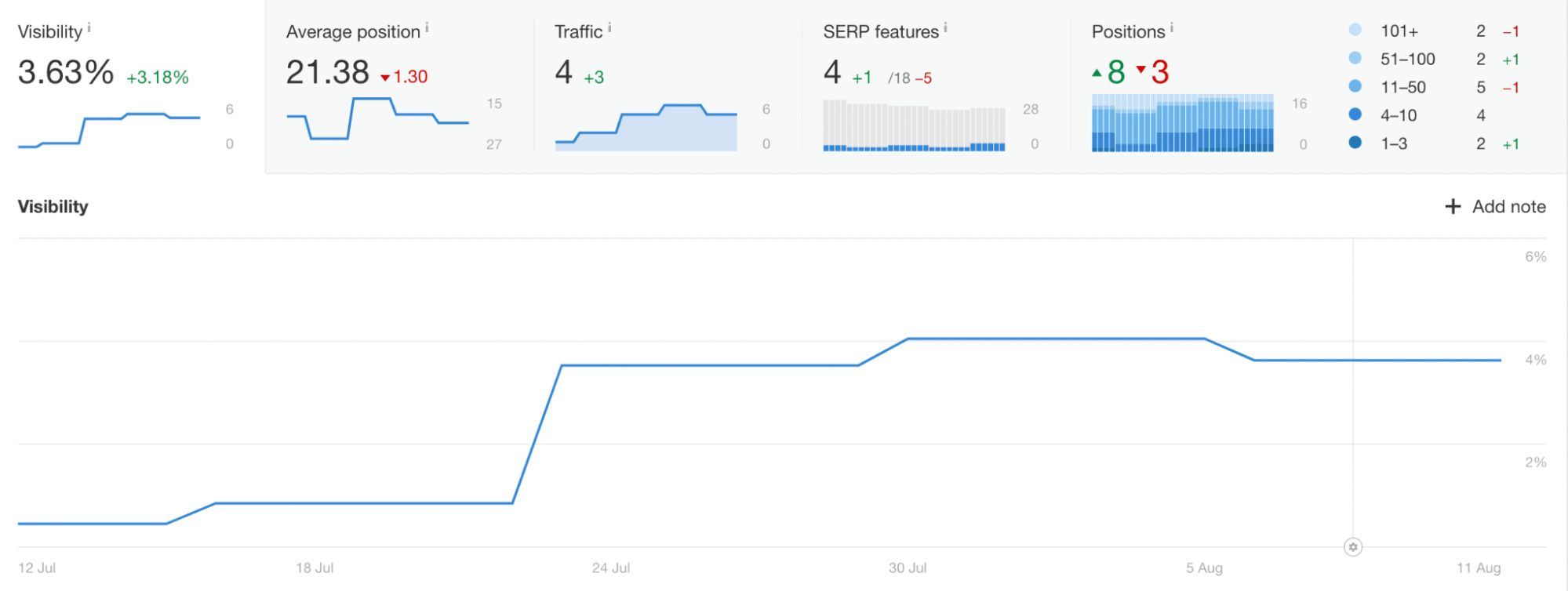Click the 4–10 legend label
This screenshot has height=591, width=1568.
click(x=1399, y=116)
